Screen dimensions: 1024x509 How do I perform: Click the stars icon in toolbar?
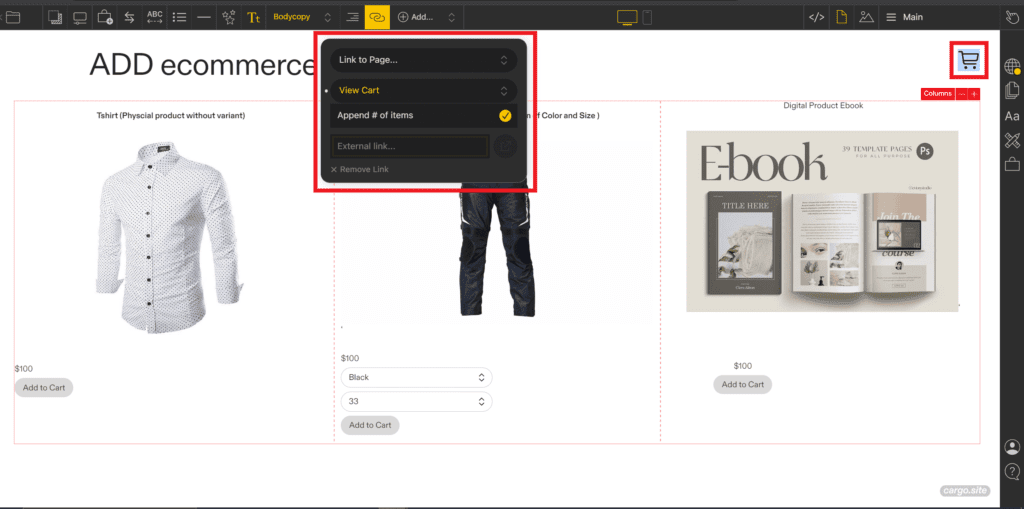coord(229,18)
